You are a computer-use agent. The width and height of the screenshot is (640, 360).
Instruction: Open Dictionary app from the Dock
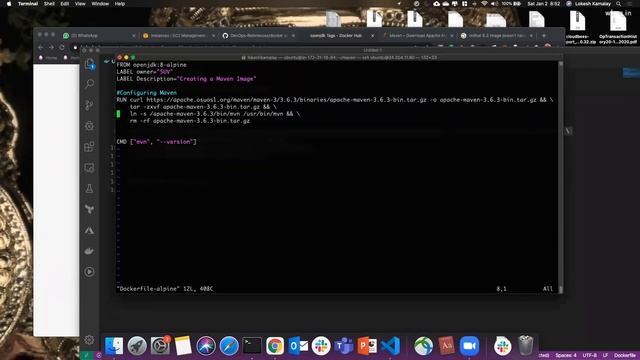446,346
